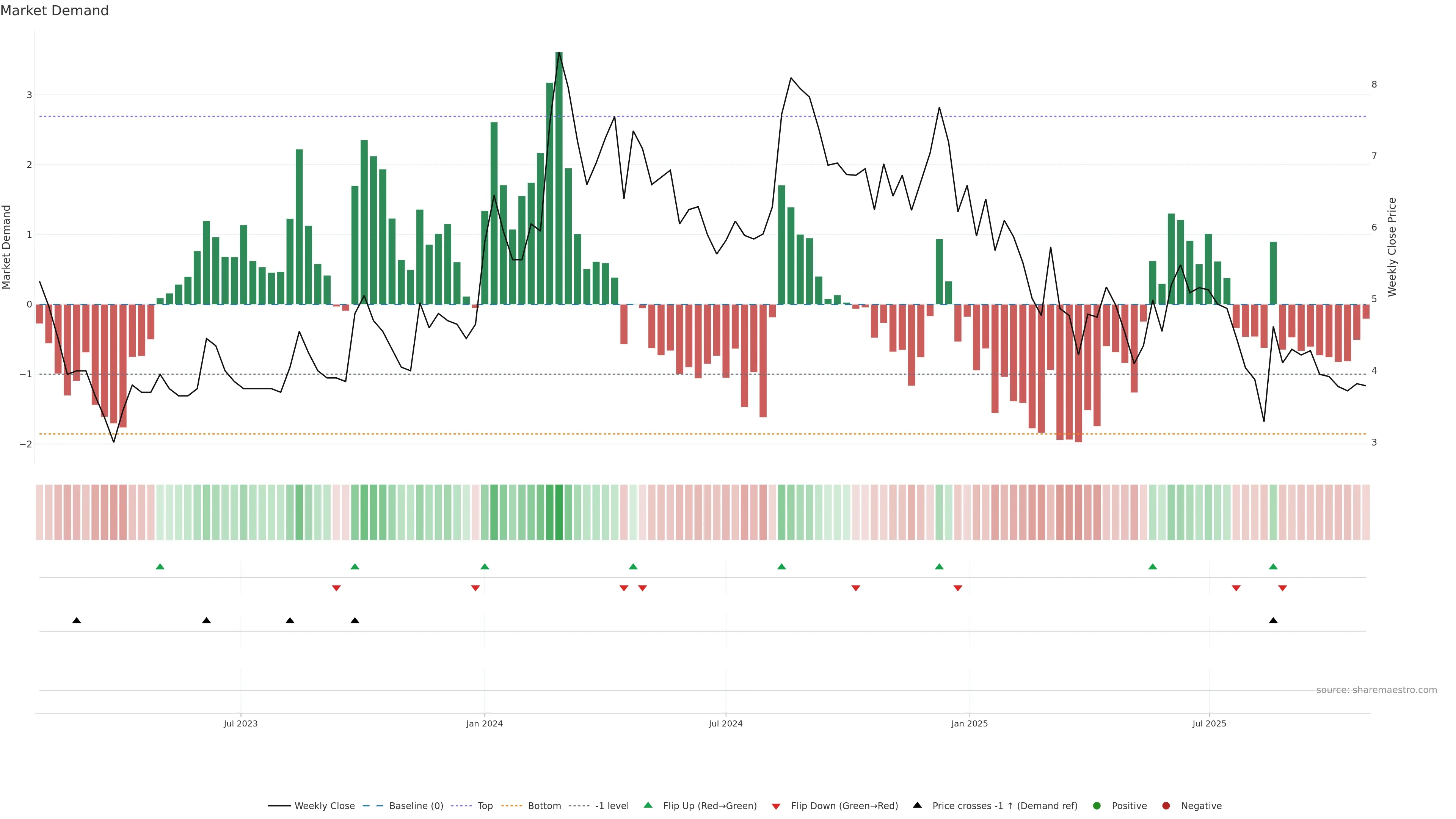Image resolution: width=1456 pixels, height=819 pixels.
Task: Click the -1 level legend item
Action: [x=612, y=806]
